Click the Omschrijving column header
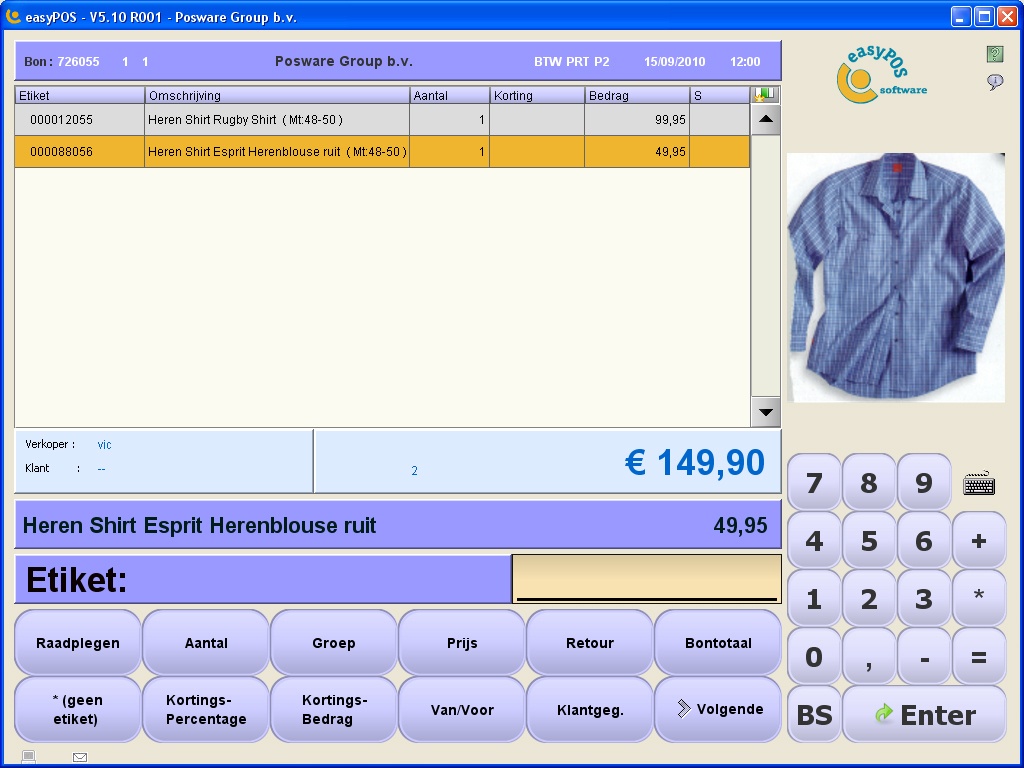 [277, 95]
